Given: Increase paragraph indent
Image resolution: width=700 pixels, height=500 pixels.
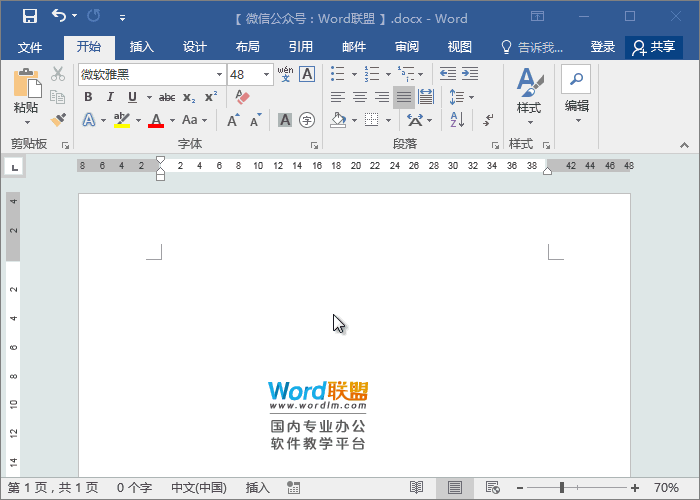Looking at the screenshot, I should point(470,74).
